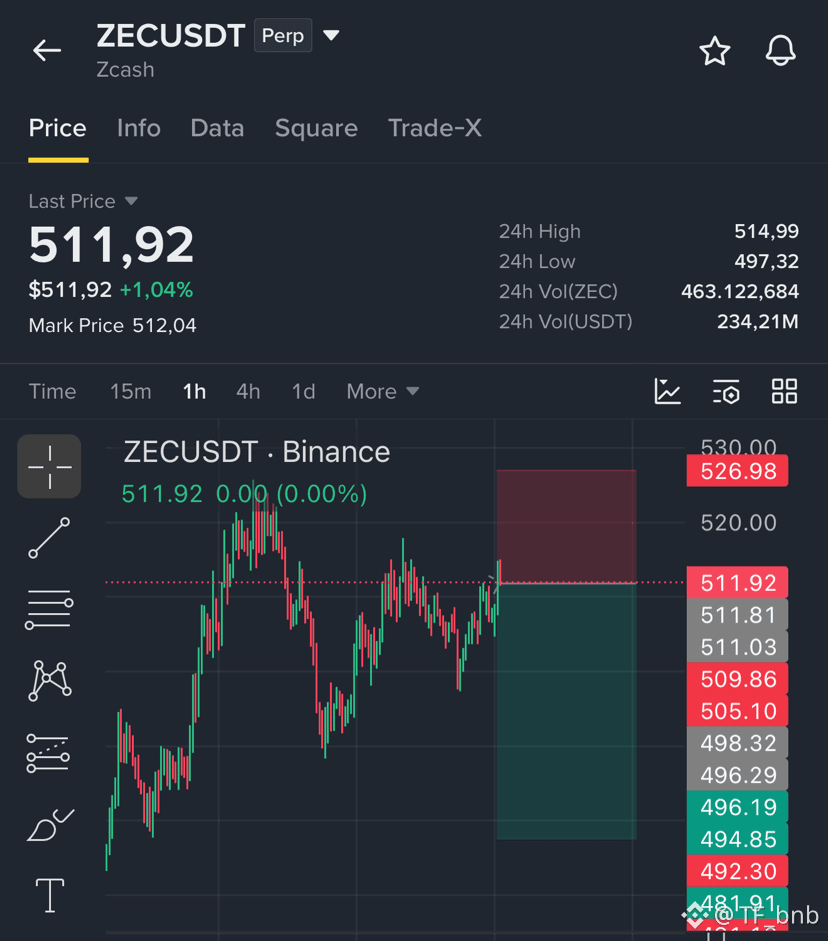Click the 494.85 green price label

(x=737, y=839)
